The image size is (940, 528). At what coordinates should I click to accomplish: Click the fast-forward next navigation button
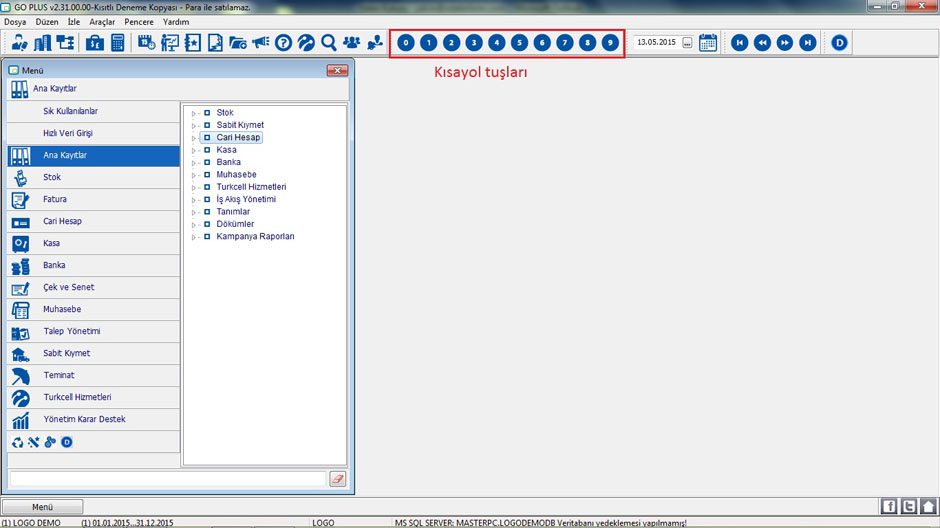pos(785,43)
